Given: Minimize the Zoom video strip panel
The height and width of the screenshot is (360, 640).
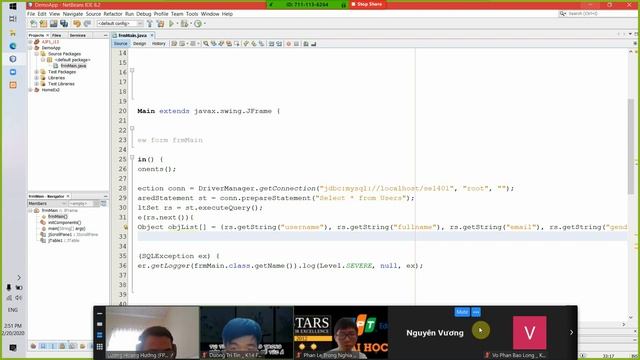Looking at the screenshot, I should [100, 313].
